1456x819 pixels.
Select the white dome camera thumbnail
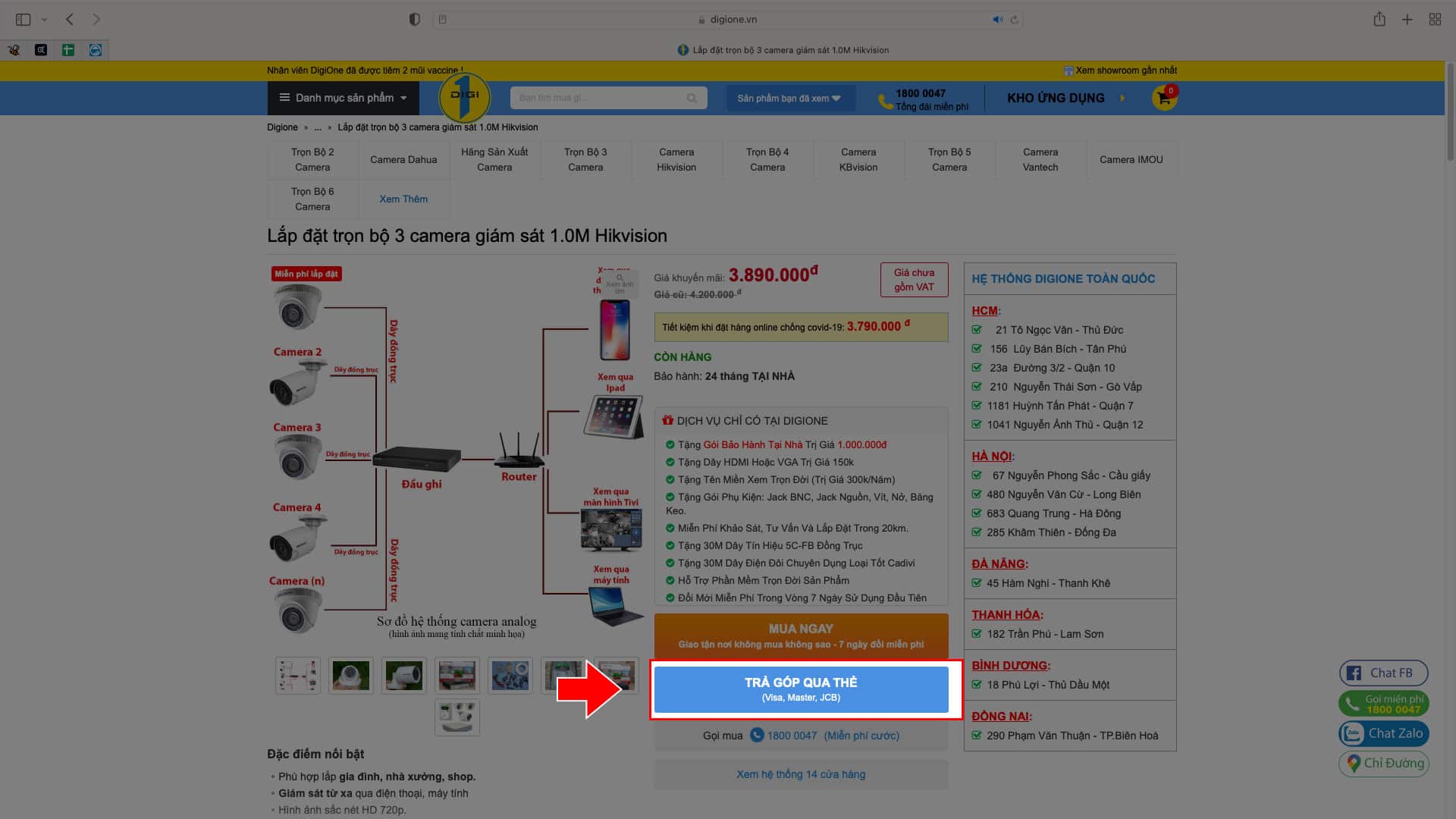click(351, 675)
